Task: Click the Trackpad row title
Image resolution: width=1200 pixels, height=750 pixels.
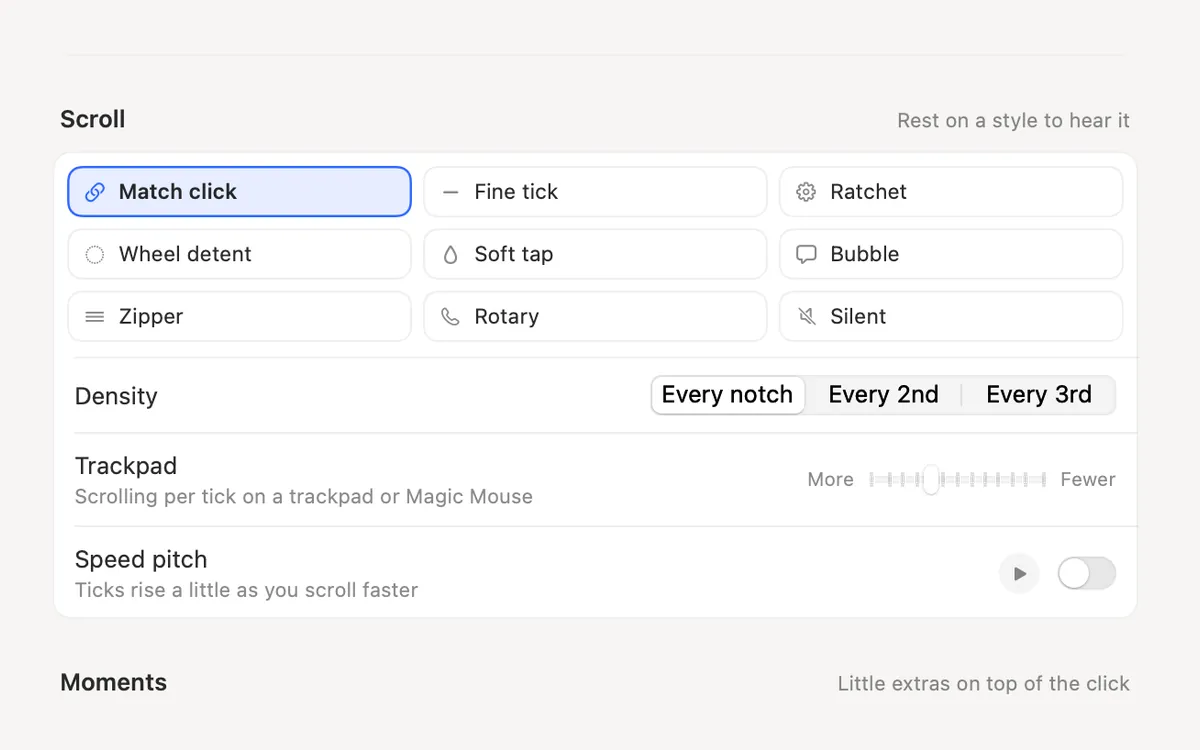Action: coord(126,466)
